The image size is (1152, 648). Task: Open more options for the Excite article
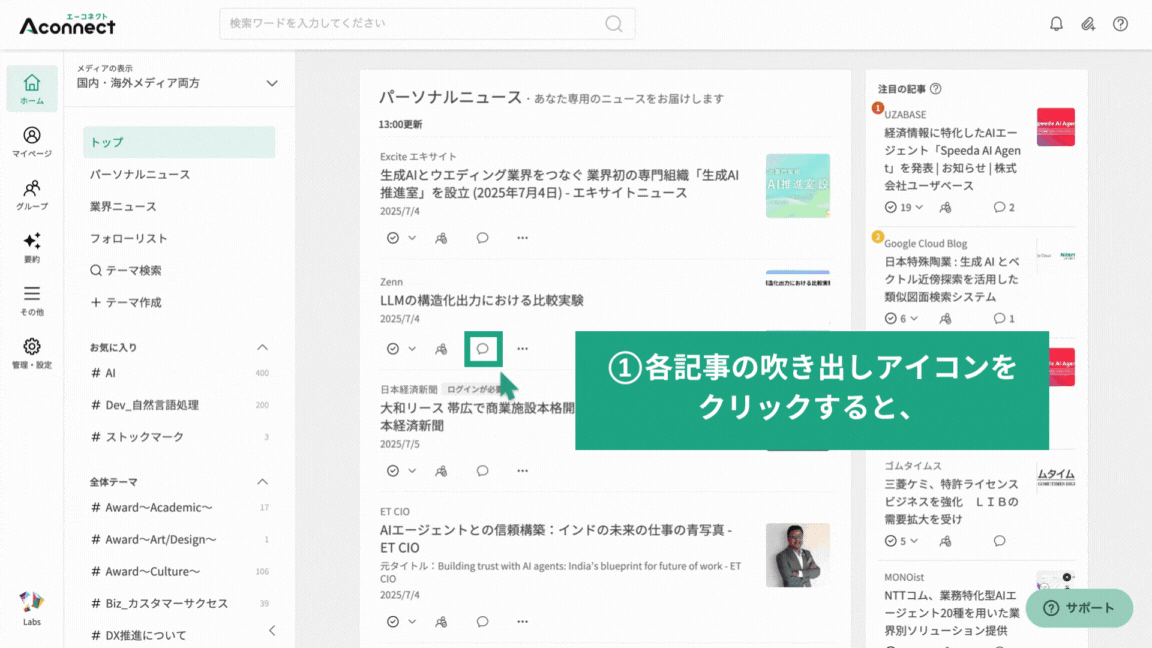coord(522,237)
